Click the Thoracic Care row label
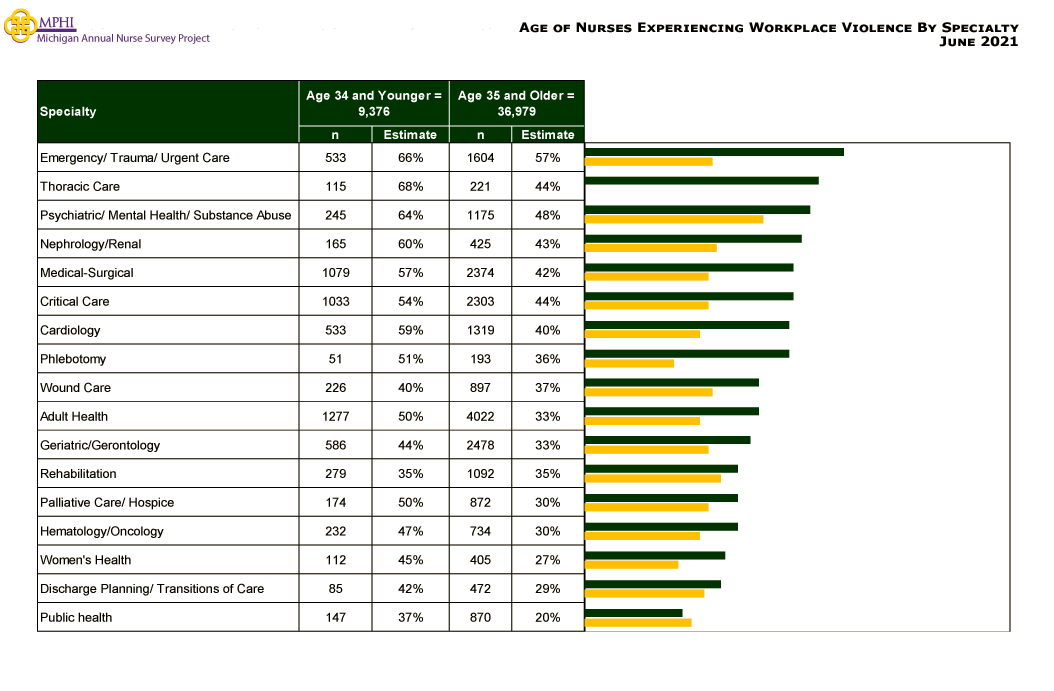 click(78, 186)
